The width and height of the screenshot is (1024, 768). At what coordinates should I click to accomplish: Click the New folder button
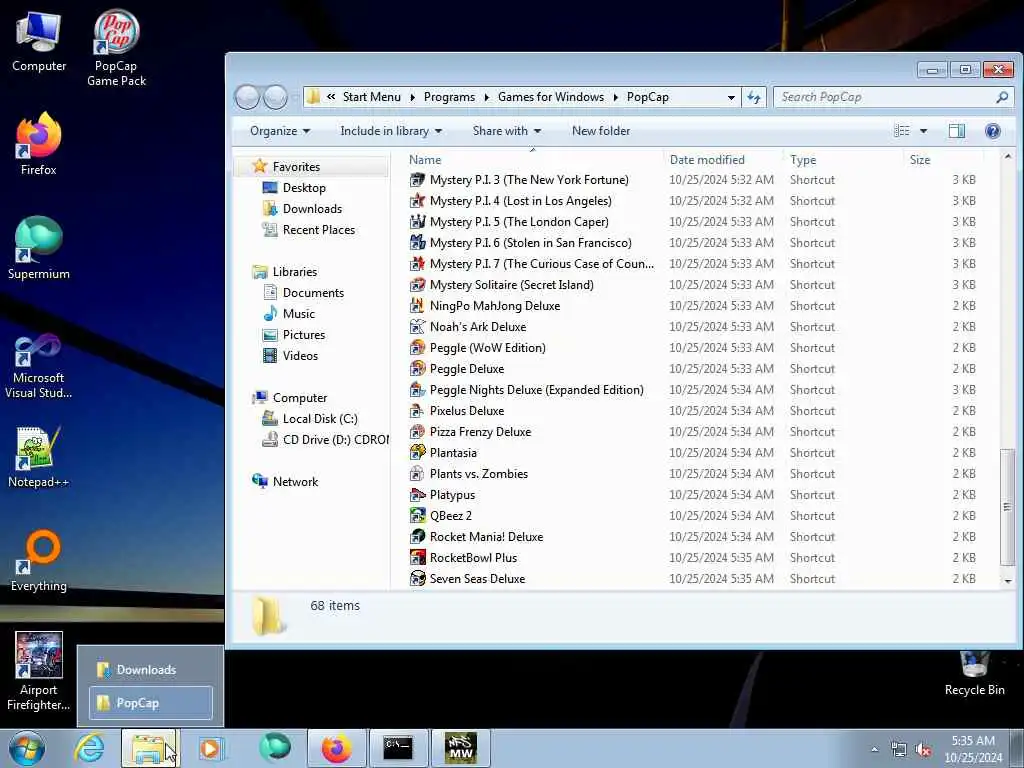pos(601,131)
